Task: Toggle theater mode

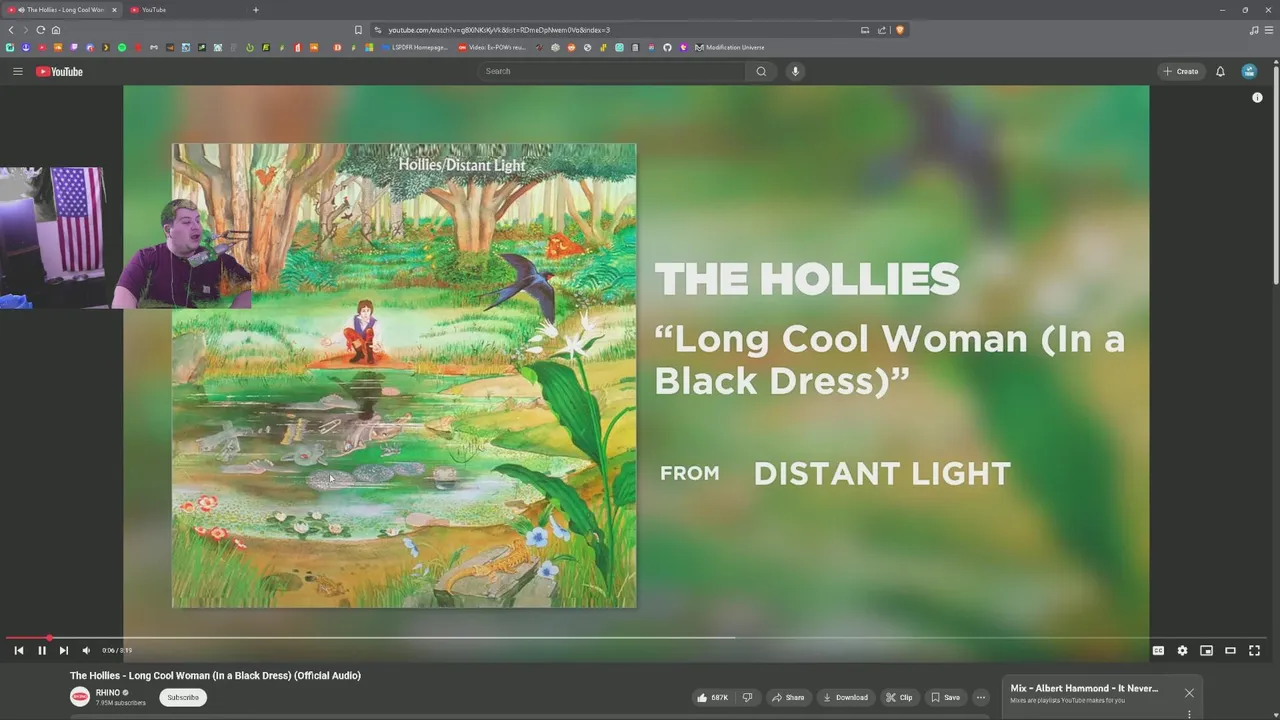Action: click(1230, 650)
